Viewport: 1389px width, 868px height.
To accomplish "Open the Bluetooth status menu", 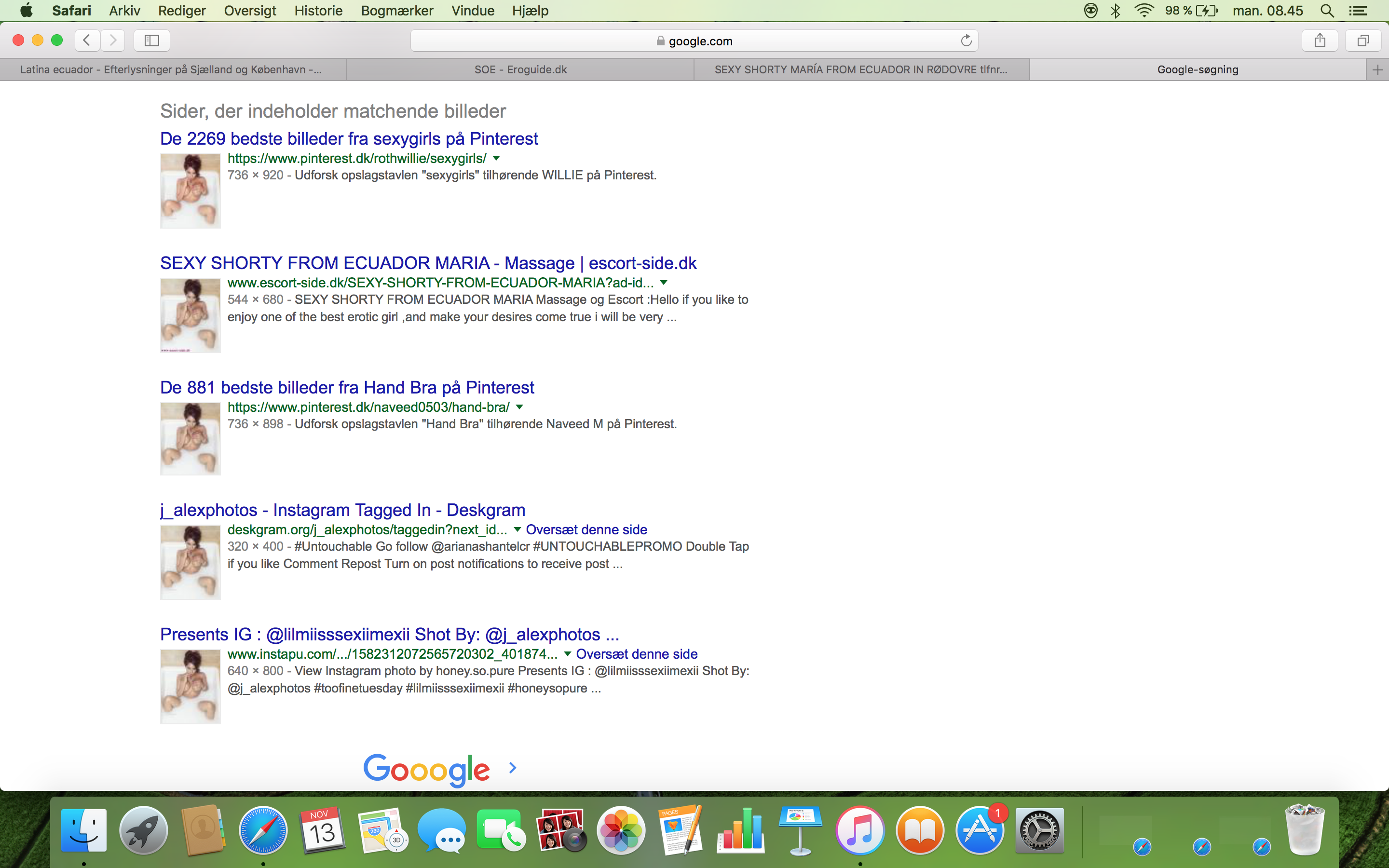I will (1116, 10).
